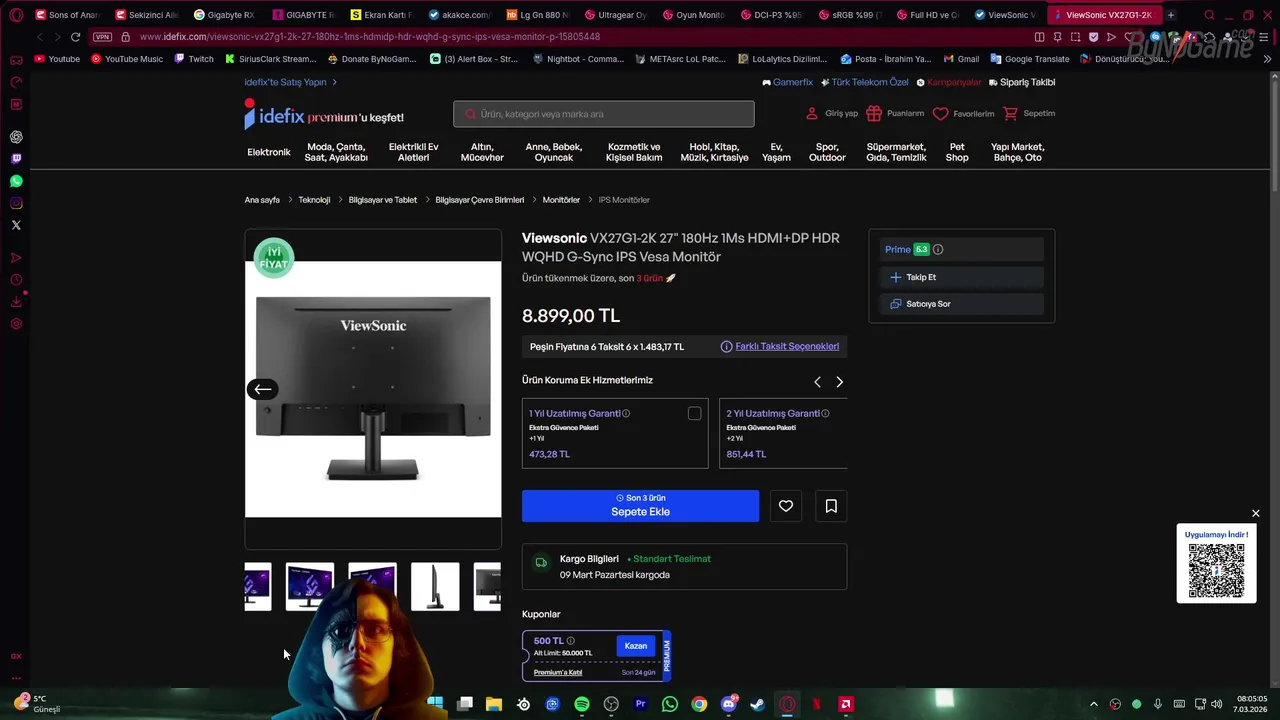Click Premium'a Katıl link on coupon
The image size is (1280, 720).
(558, 672)
